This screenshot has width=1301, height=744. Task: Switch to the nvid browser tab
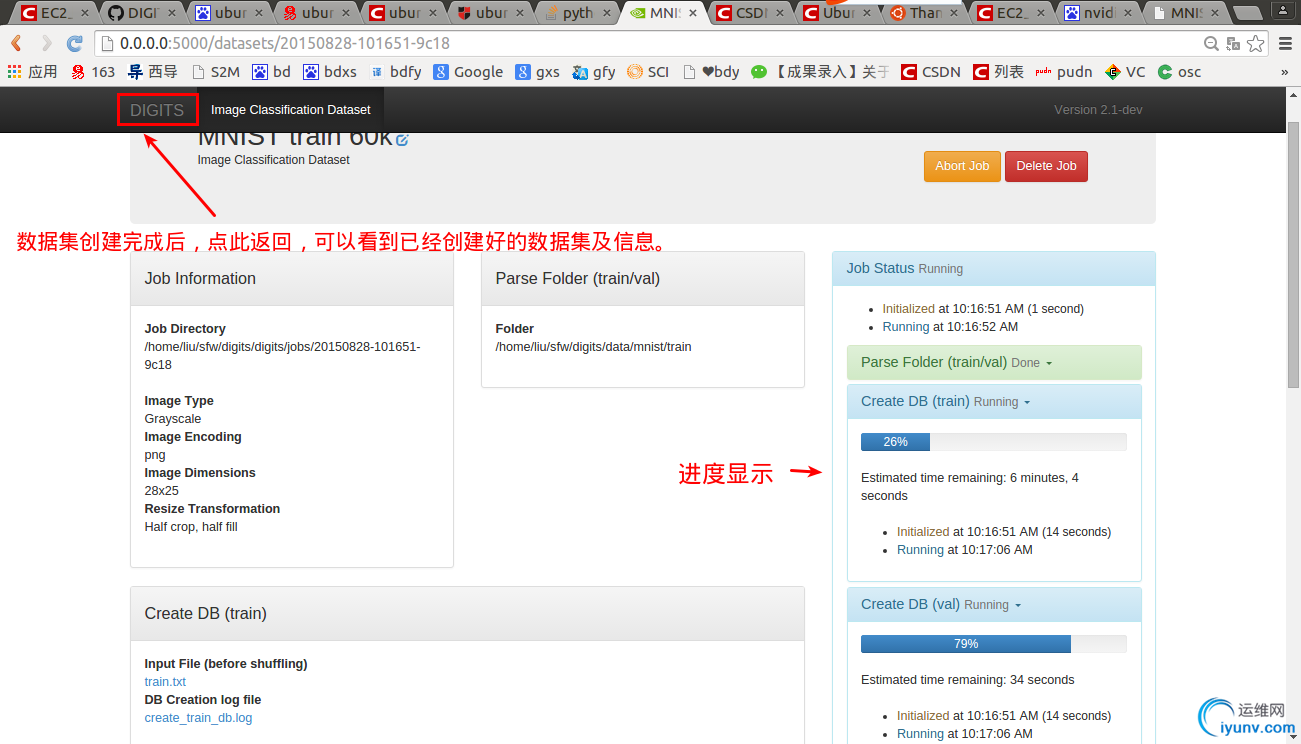(1091, 13)
